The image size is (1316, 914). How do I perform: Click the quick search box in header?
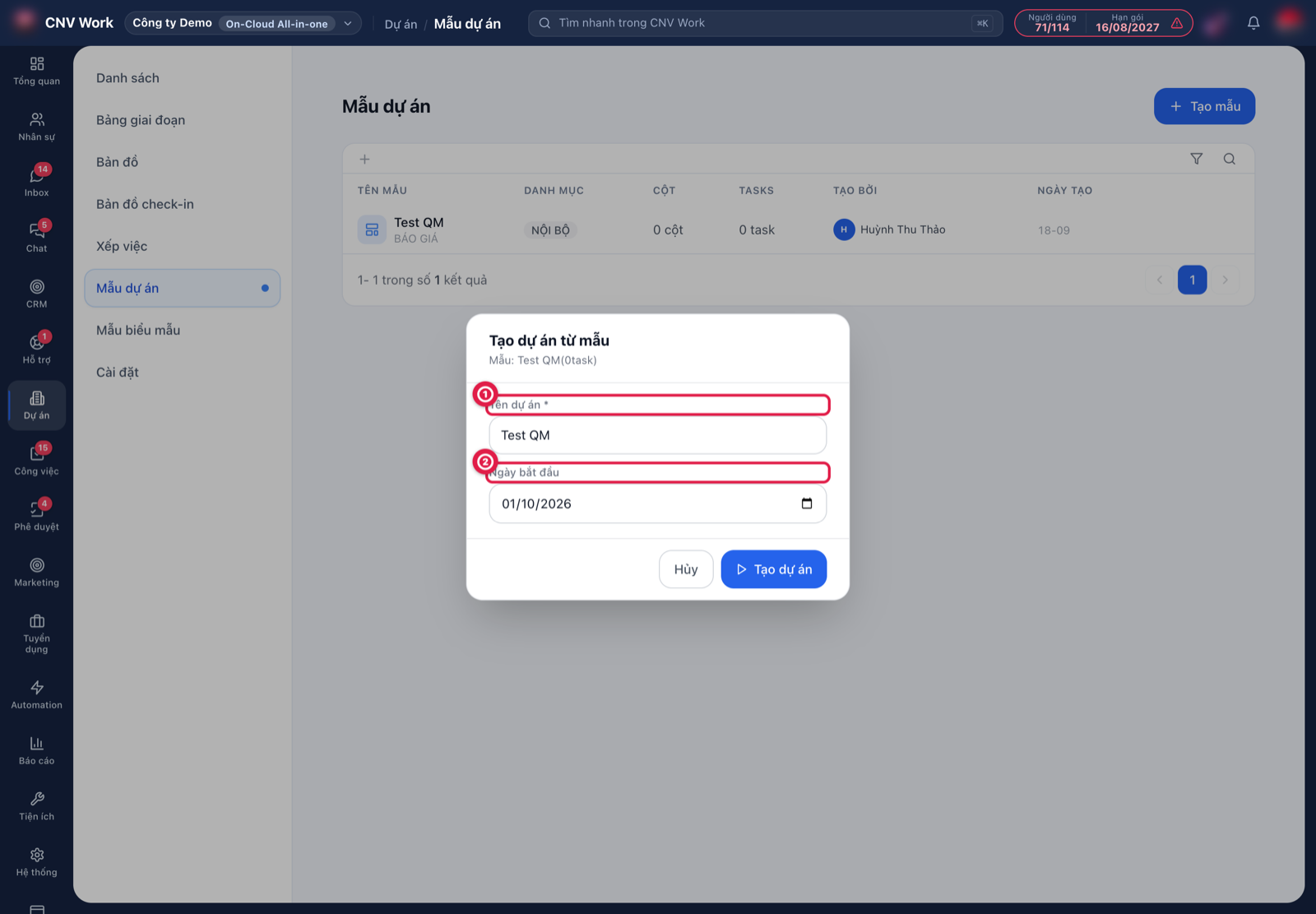click(765, 23)
